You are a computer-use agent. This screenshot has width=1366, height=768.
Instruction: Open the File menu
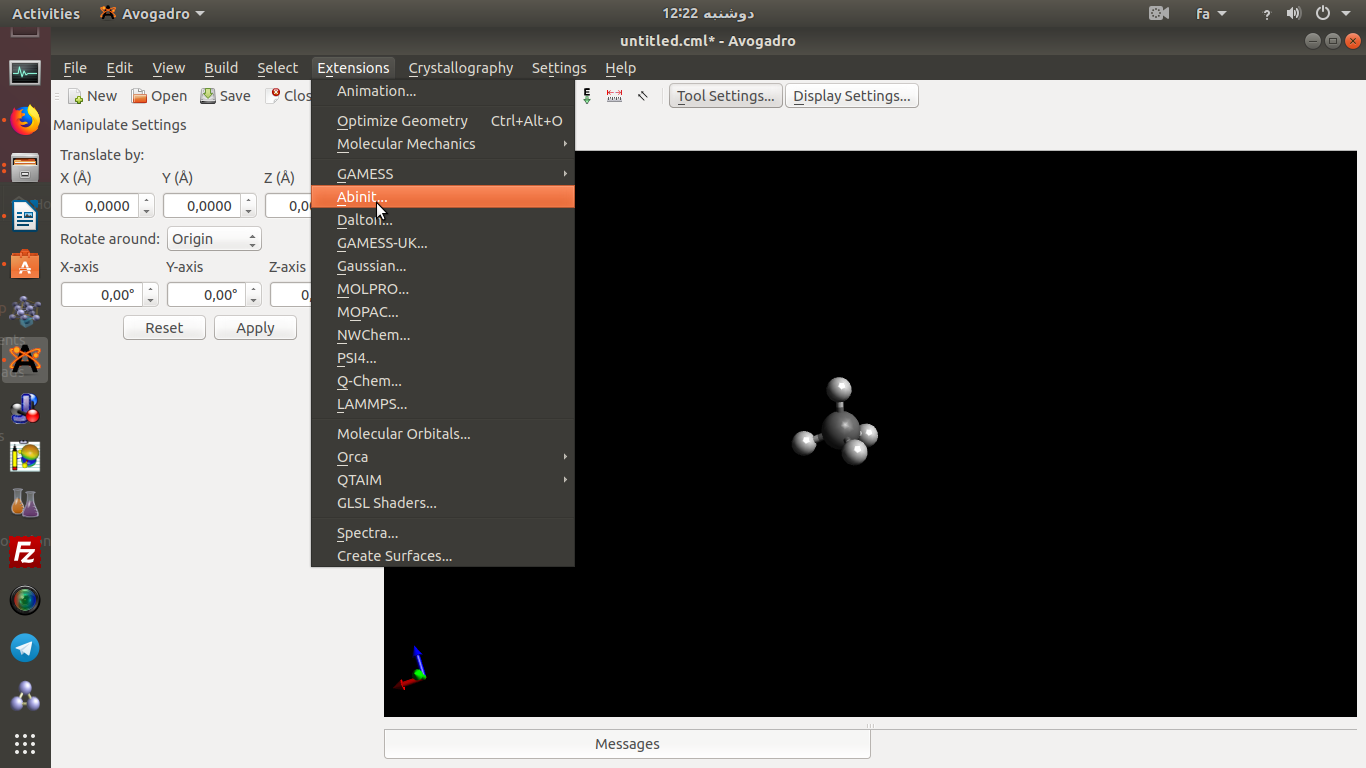click(x=75, y=68)
